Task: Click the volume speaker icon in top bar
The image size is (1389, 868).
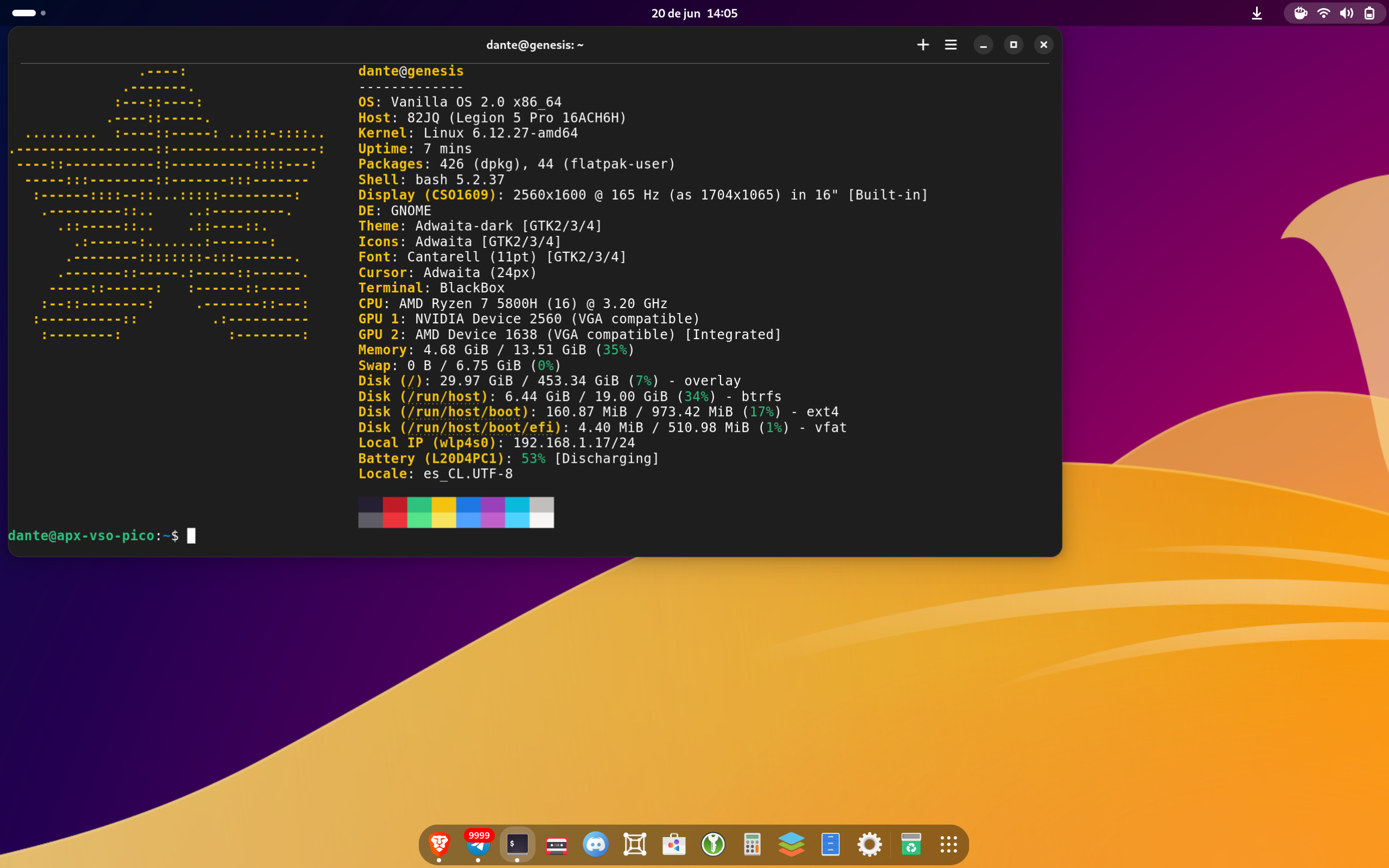Action: click(1347, 13)
